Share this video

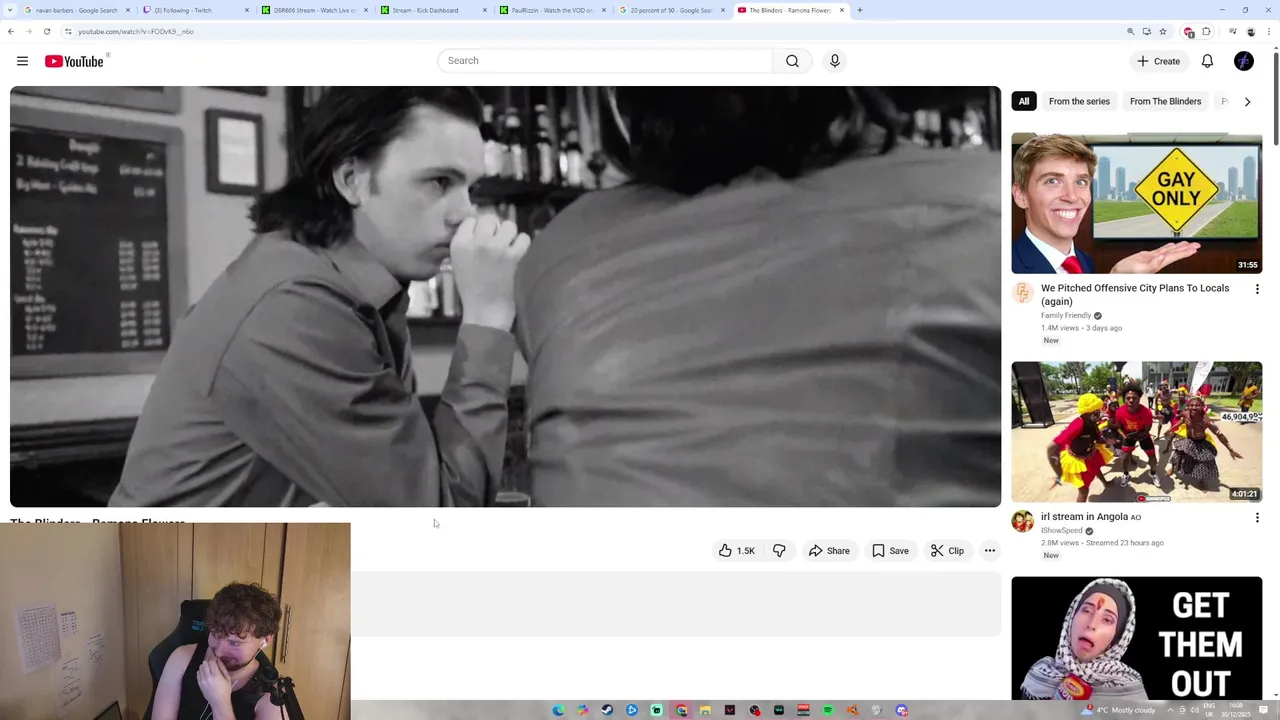tap(829, 551)
